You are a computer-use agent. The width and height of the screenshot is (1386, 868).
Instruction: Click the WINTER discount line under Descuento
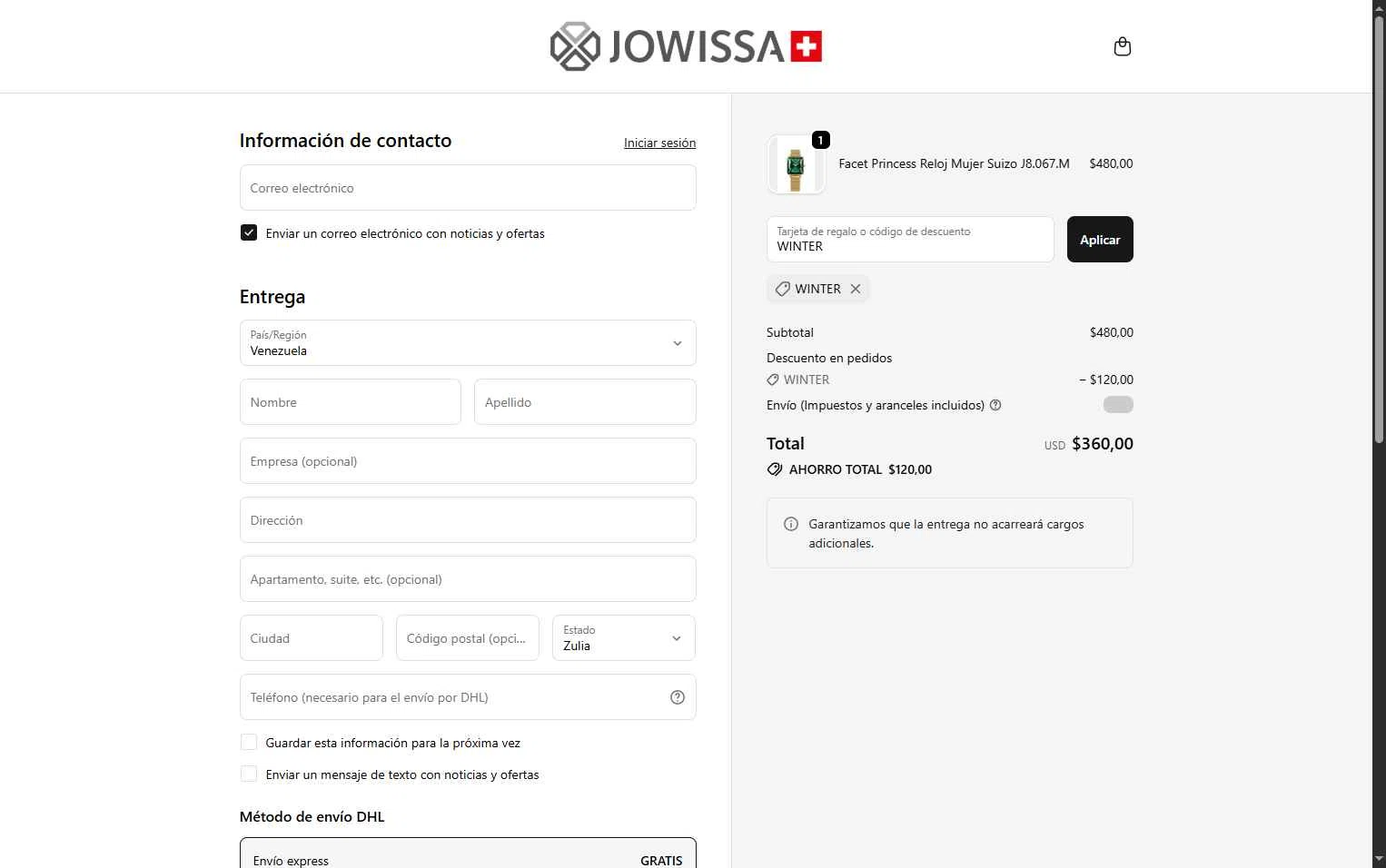950,380
